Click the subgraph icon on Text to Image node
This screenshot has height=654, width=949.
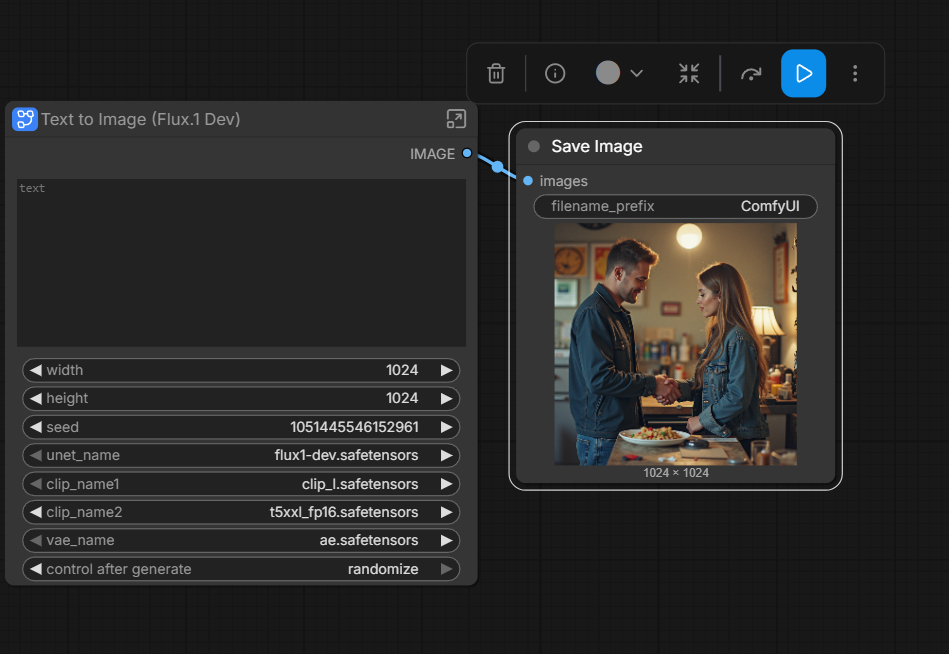[x=25, y=119]
